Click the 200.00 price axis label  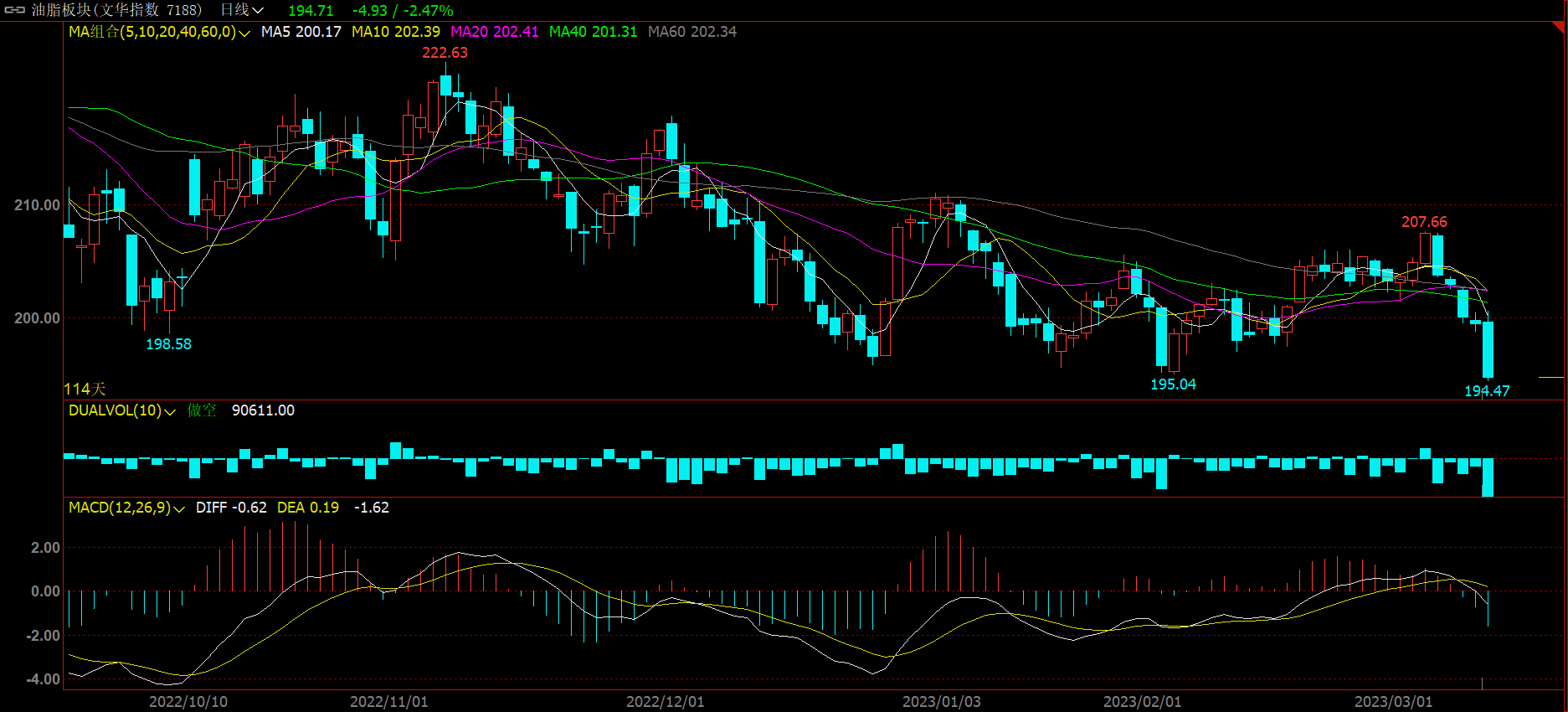pos(37,318)
